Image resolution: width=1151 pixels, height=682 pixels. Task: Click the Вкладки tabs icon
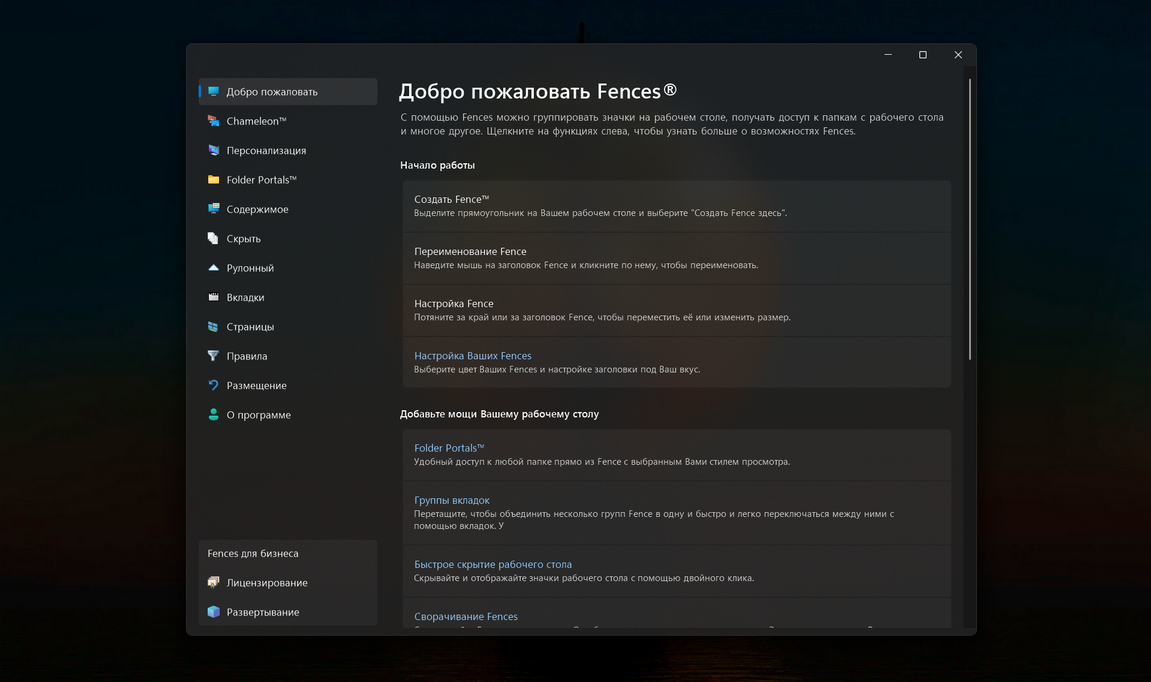[214, 297]
